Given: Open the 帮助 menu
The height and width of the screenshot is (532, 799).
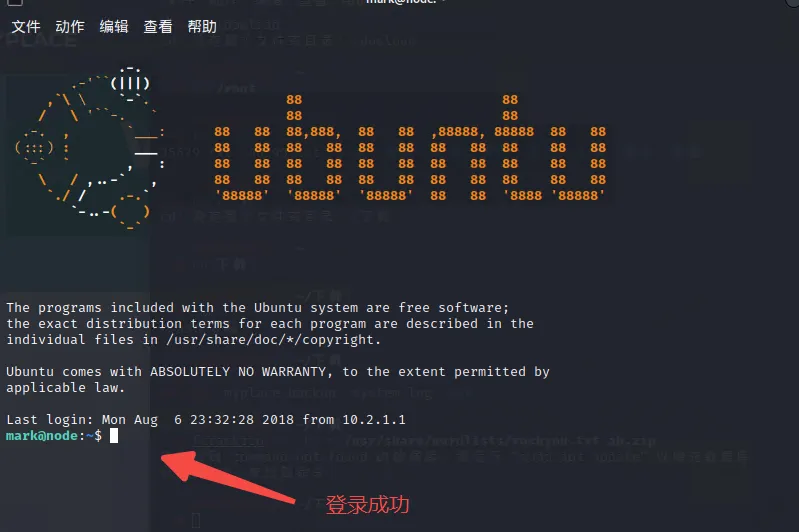Looking at the screenshot, I should (x=202, y=26).
